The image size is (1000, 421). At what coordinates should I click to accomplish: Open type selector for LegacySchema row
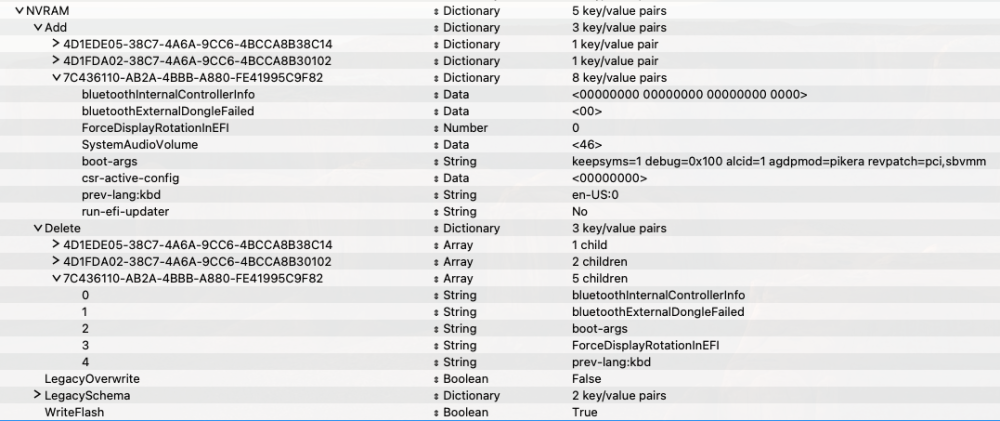436,395
